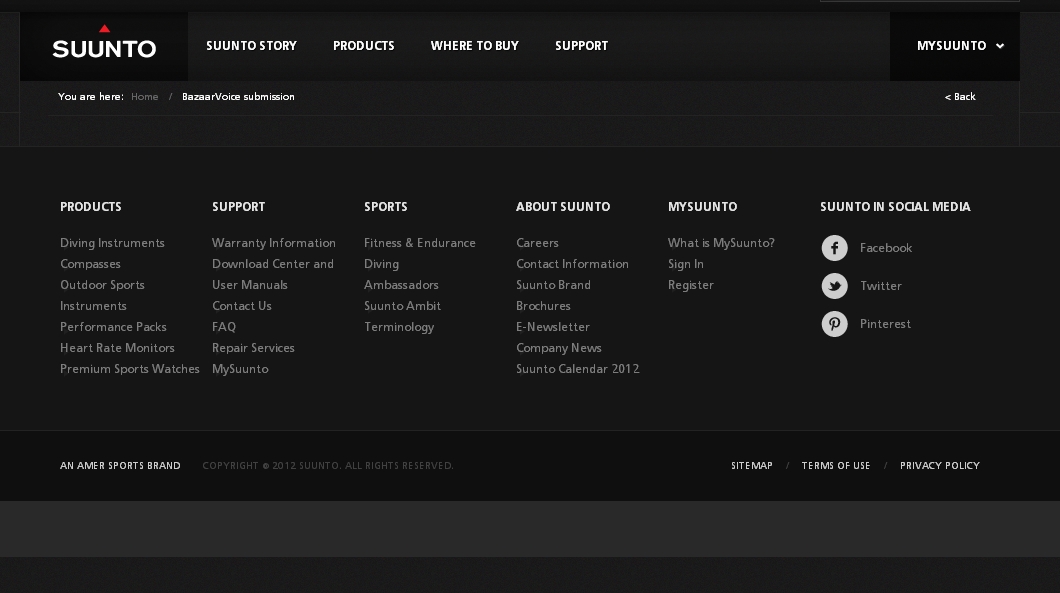Open MySuunto link under Support

point(240,369)
